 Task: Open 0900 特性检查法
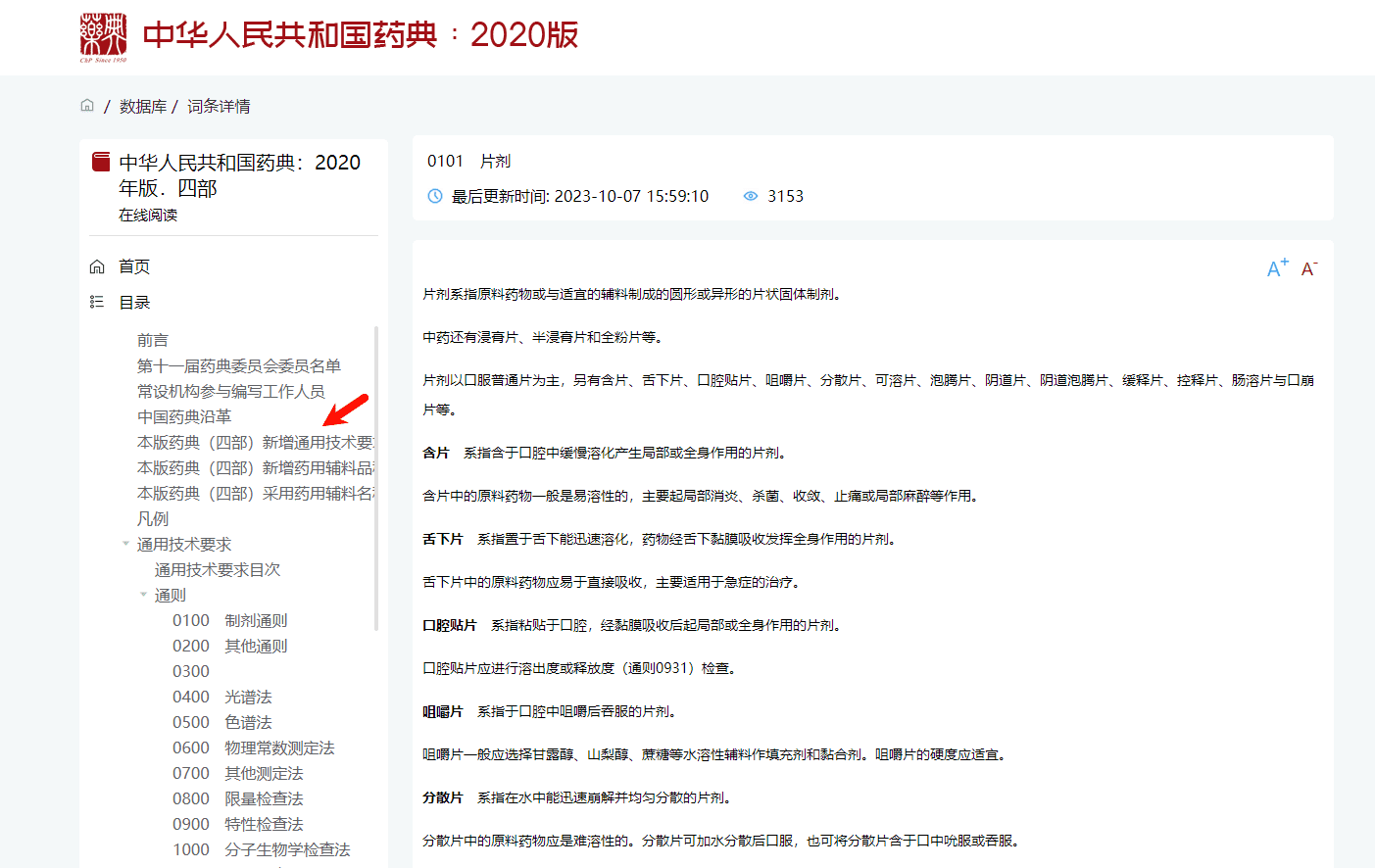(x=238, y=824)
